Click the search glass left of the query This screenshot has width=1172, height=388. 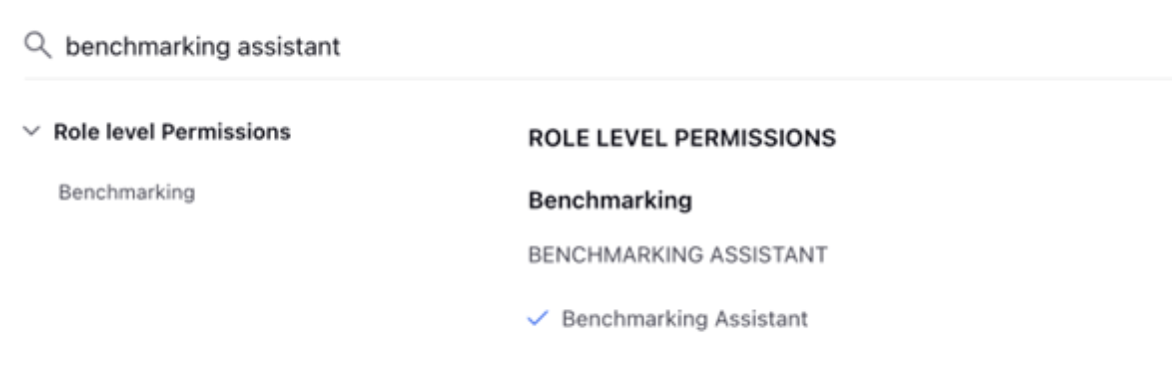tap(37, 46)
